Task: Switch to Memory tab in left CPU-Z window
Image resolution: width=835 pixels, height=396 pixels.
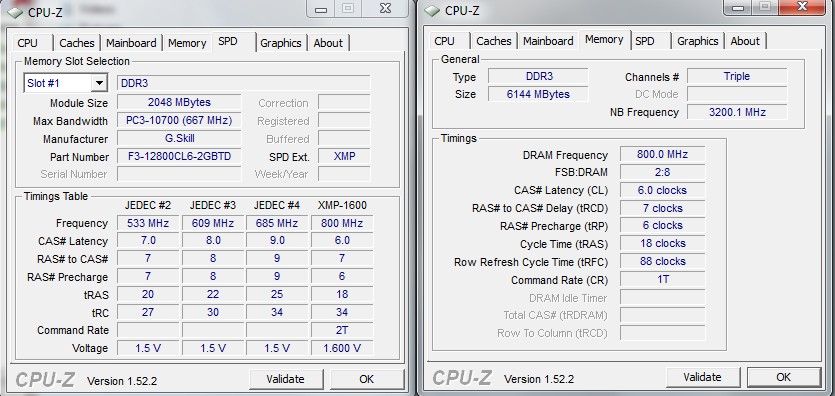Action: pos(187,43)
